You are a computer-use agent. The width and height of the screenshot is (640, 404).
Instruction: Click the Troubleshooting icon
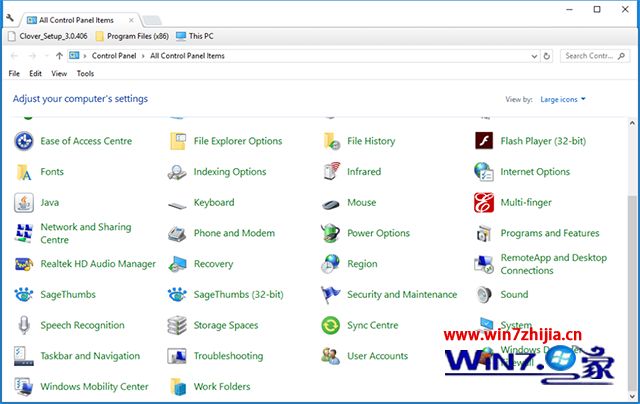point(177,356)
